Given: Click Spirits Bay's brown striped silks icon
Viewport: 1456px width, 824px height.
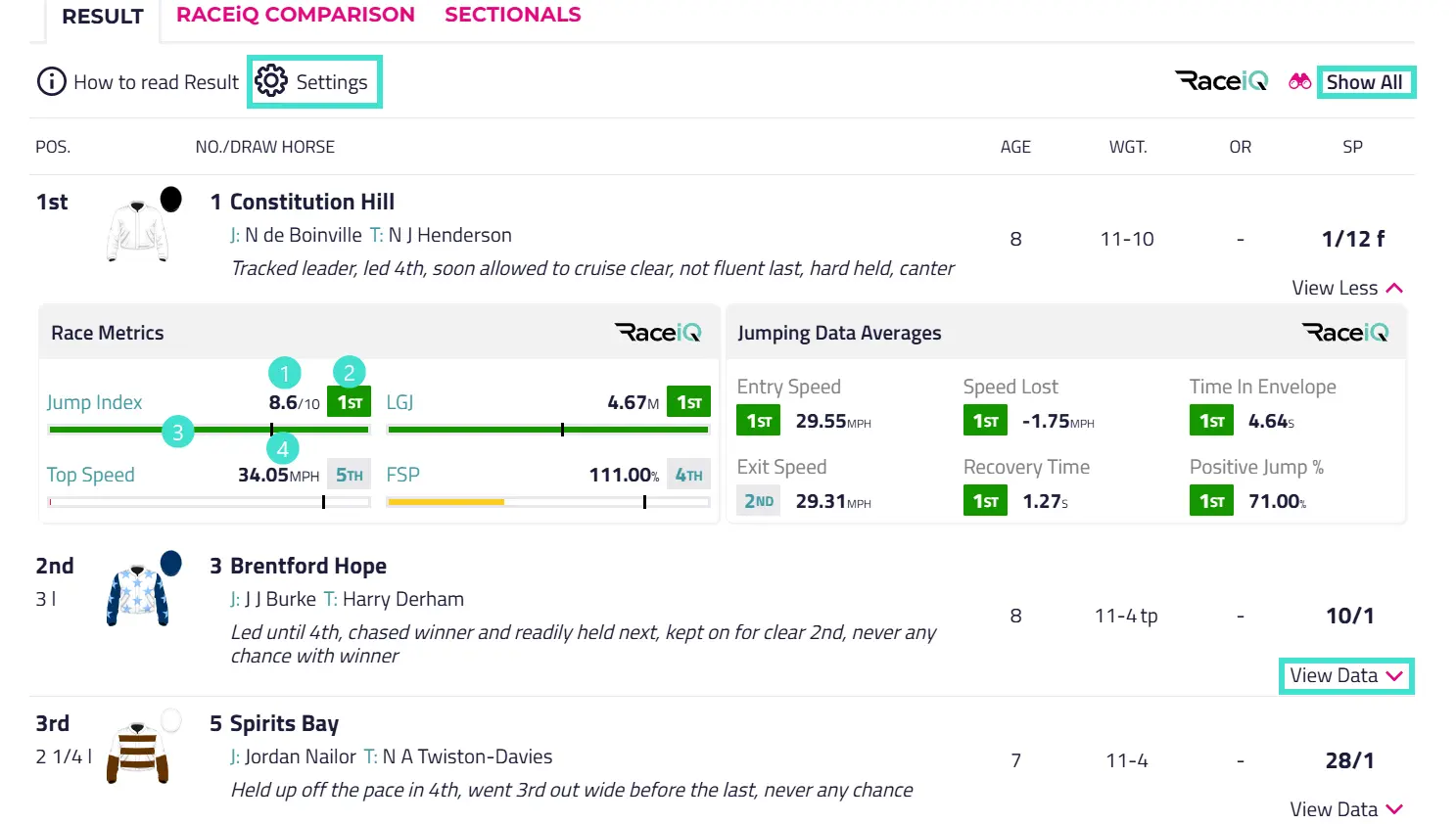Looking at the screenshot, I should coord(137,754).
